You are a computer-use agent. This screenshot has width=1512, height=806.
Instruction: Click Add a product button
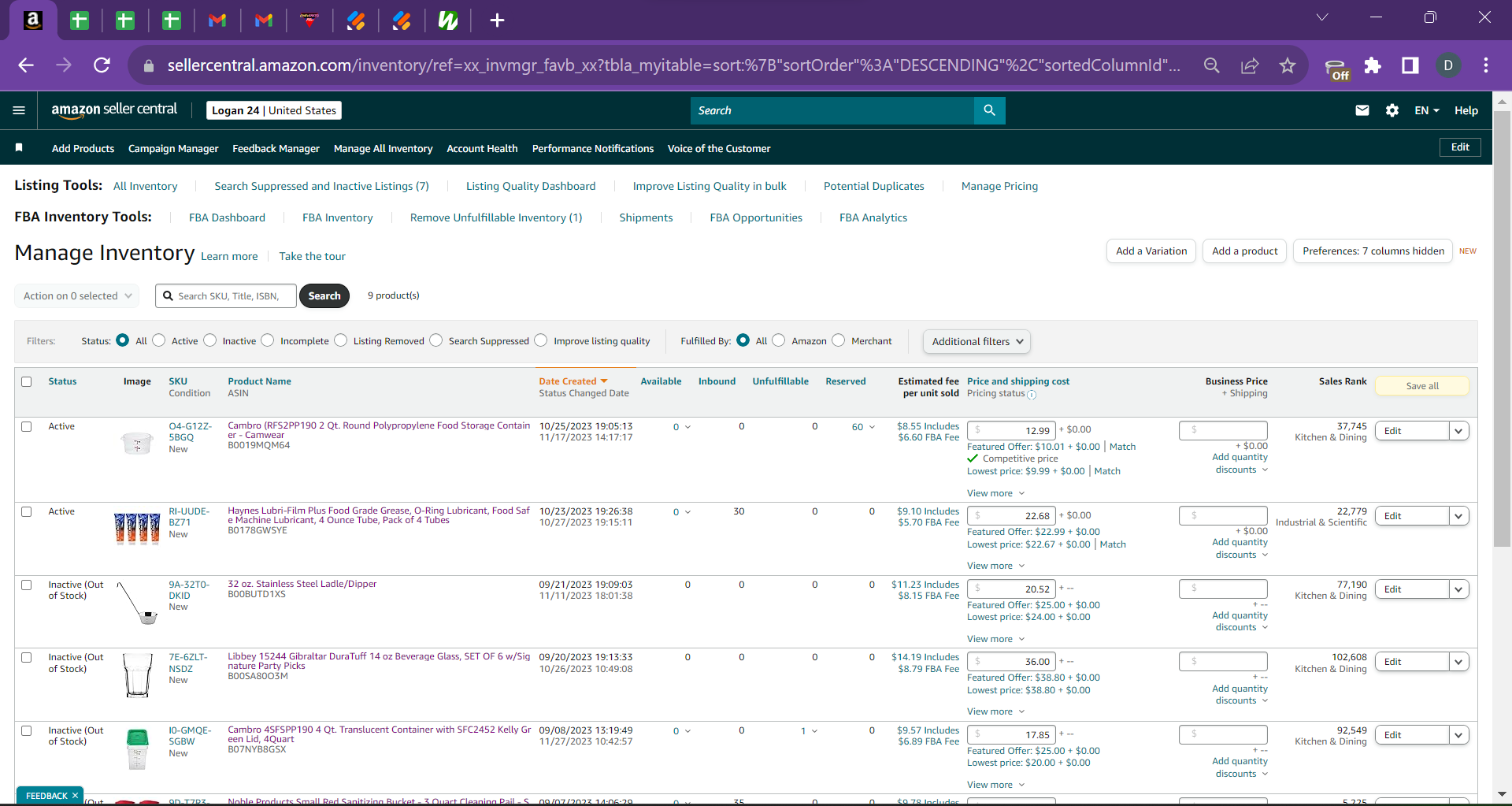point(1244,251)
